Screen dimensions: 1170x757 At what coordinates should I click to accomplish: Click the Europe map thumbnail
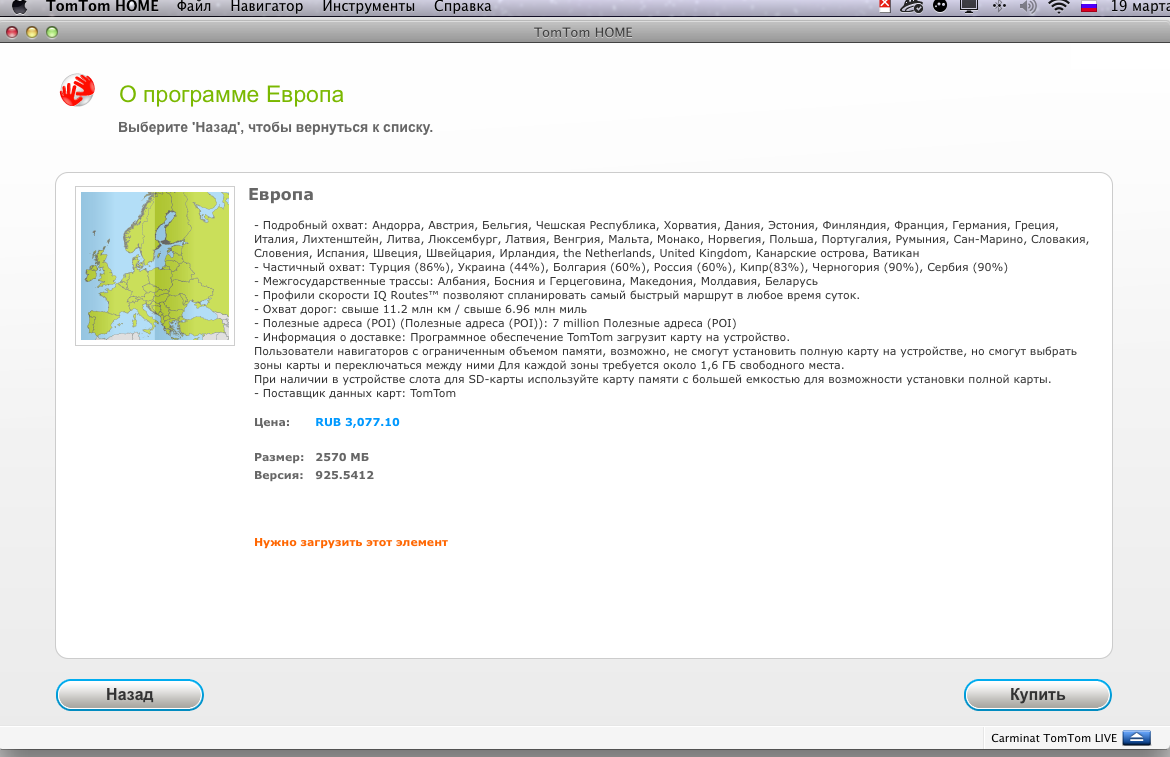click(x=154, y=266)
